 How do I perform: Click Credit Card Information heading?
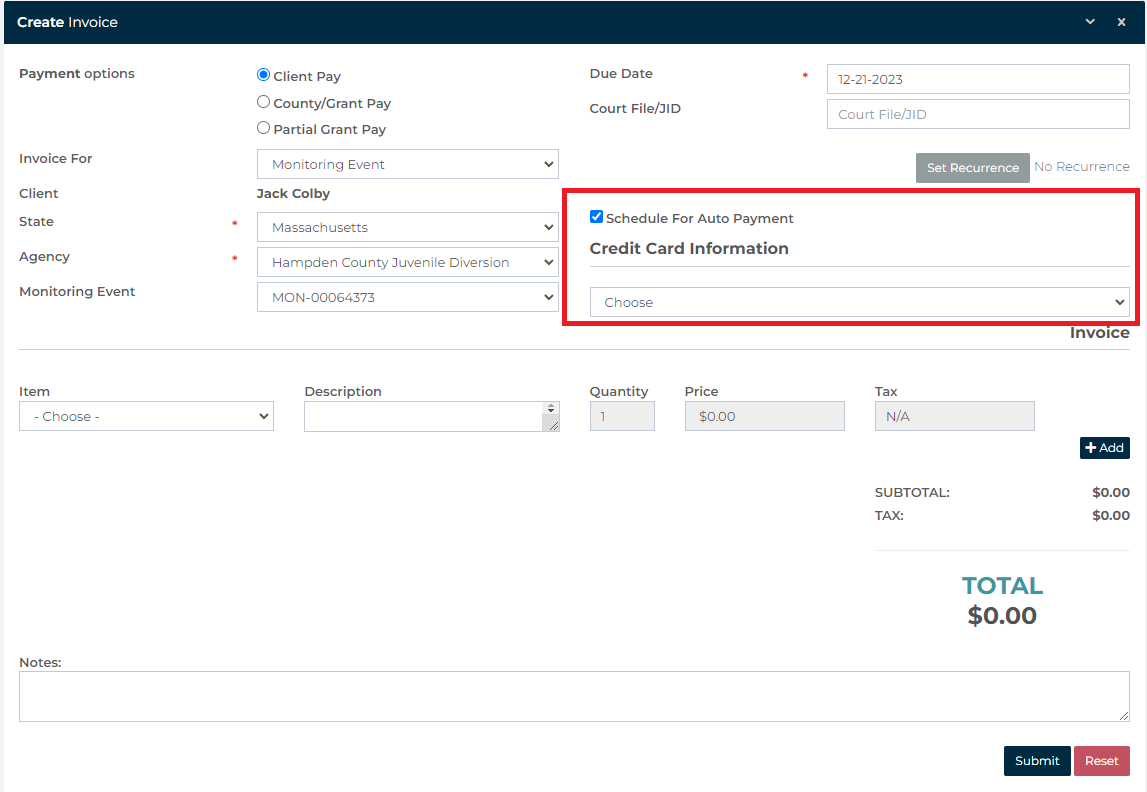(689, 249)
